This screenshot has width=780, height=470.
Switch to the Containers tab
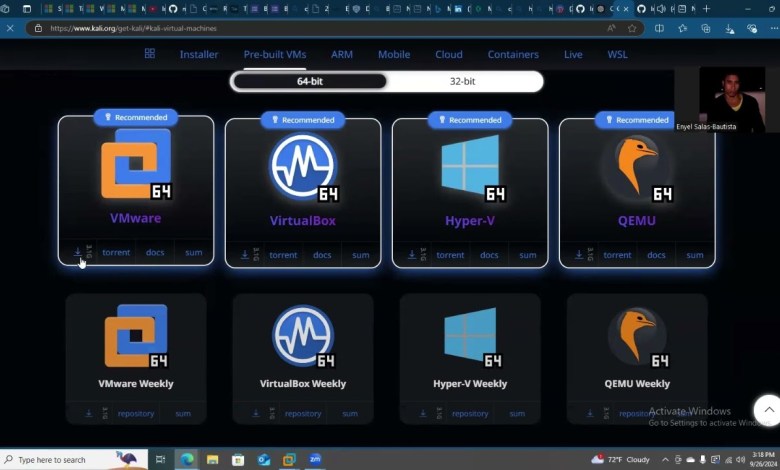pos(513,54)
